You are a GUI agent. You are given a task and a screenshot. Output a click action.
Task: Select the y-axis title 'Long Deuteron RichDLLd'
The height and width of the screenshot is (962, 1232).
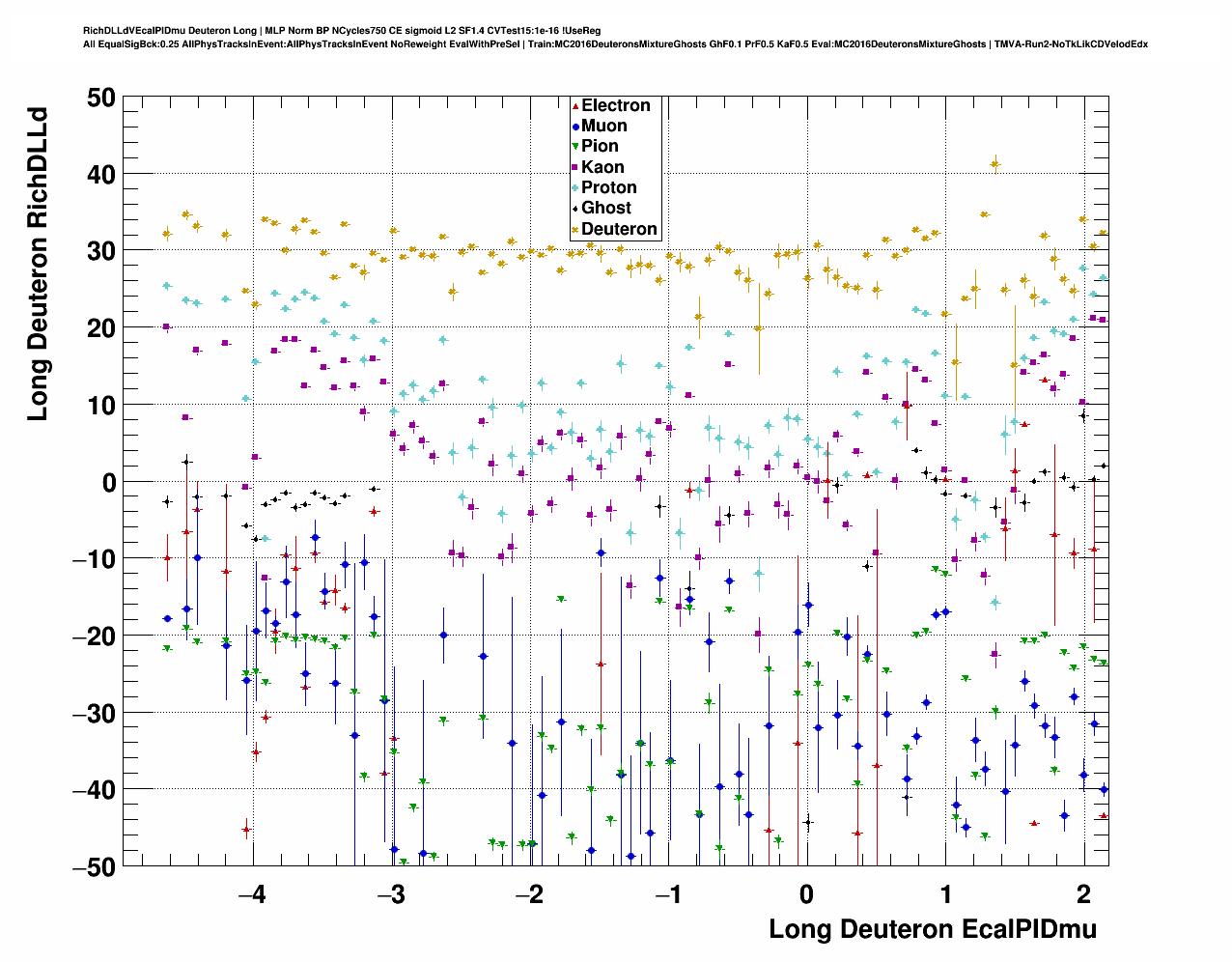coord(38,264)
